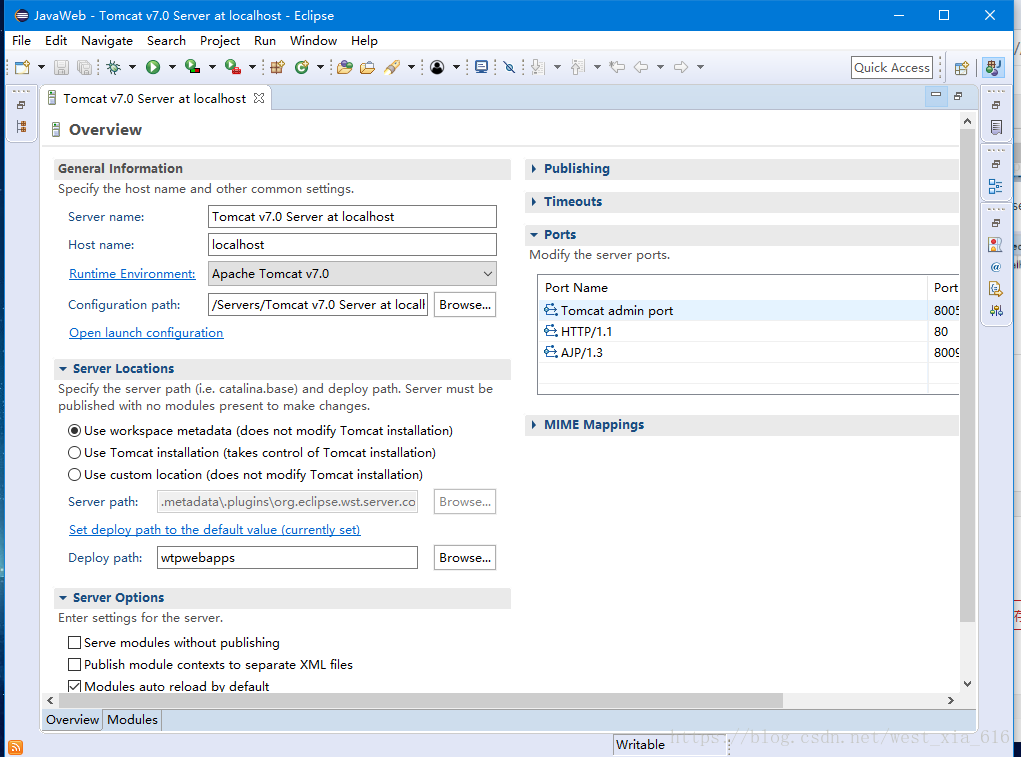Enable Publish module contexts to separate XML files
This screenshot has height=757, width=1021.
coord(74,665)
